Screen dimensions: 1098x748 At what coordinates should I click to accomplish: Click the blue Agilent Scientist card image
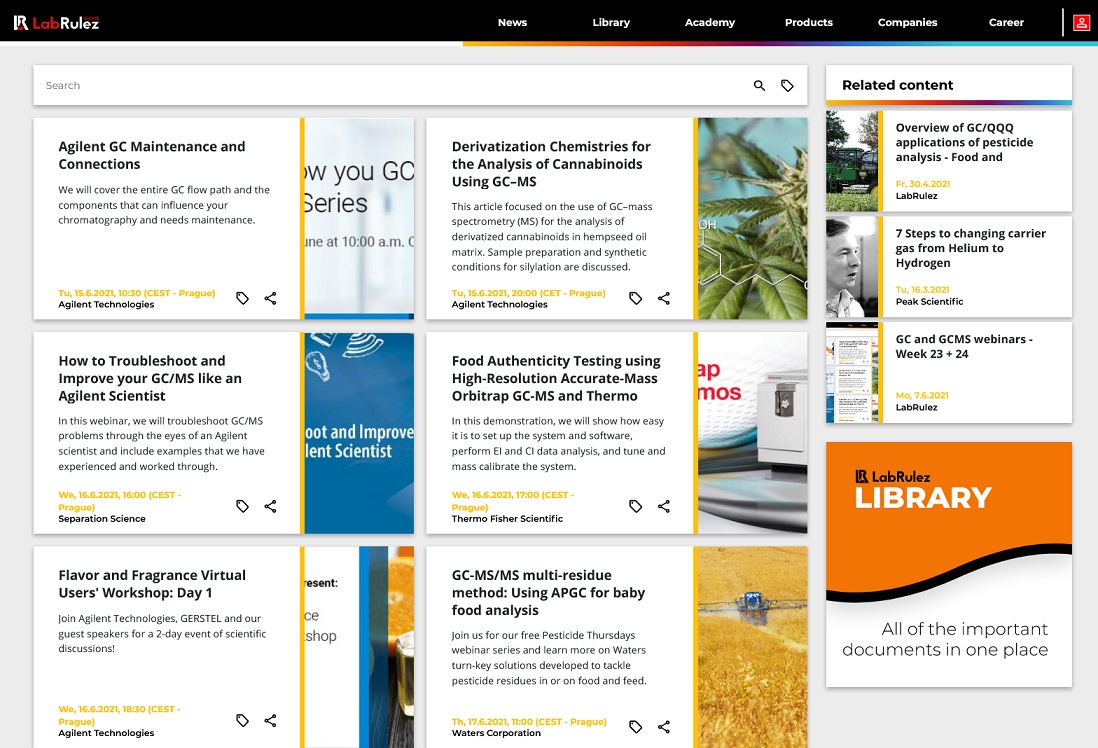[x=359, y=433]
